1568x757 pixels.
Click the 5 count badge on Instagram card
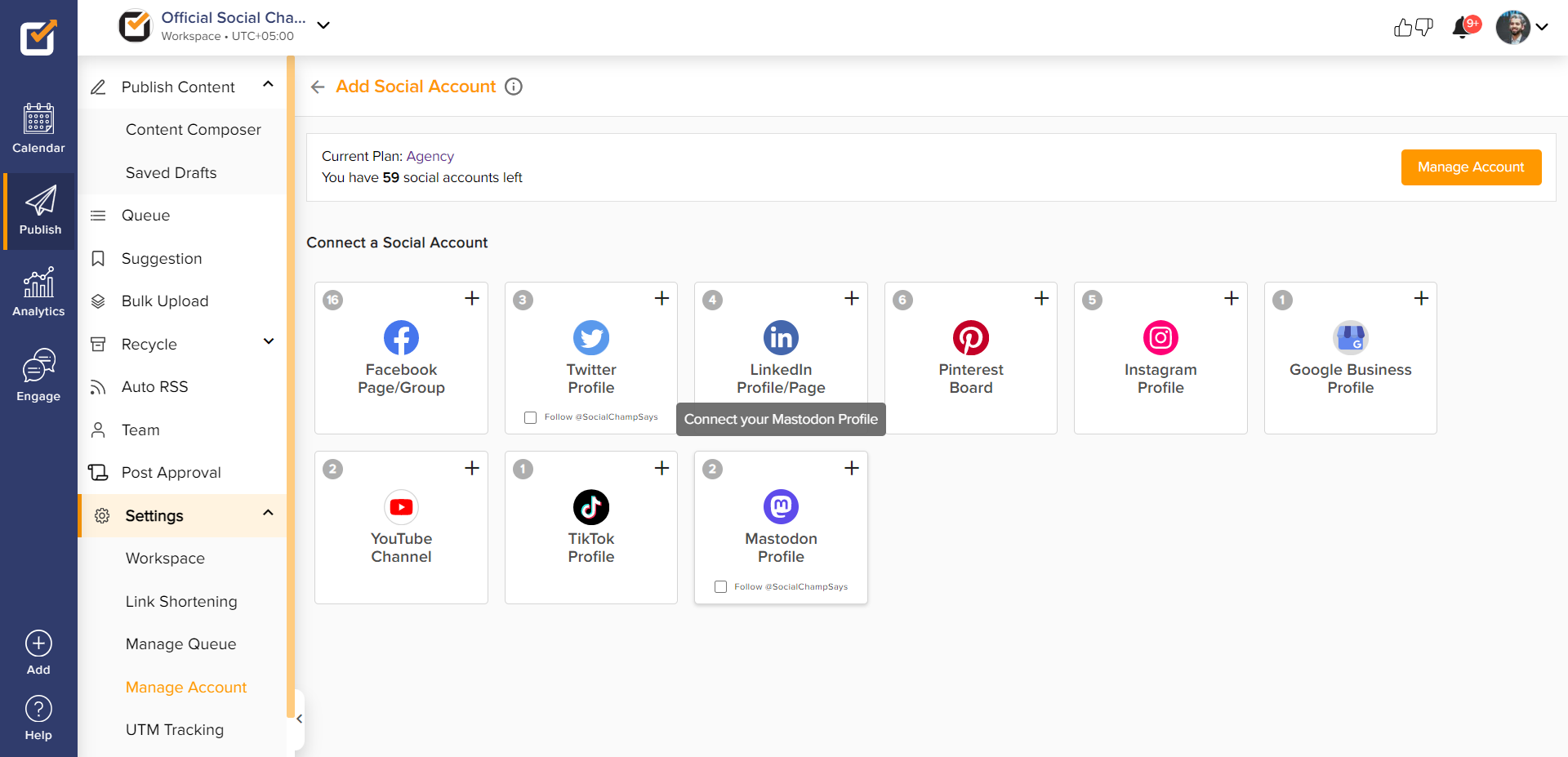(x=1092, y=300)
